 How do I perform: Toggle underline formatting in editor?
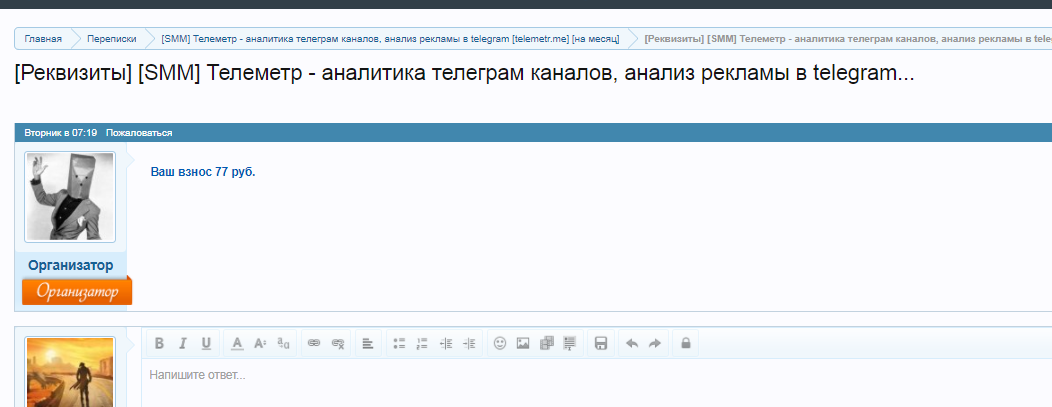click(x=206, y=343)
